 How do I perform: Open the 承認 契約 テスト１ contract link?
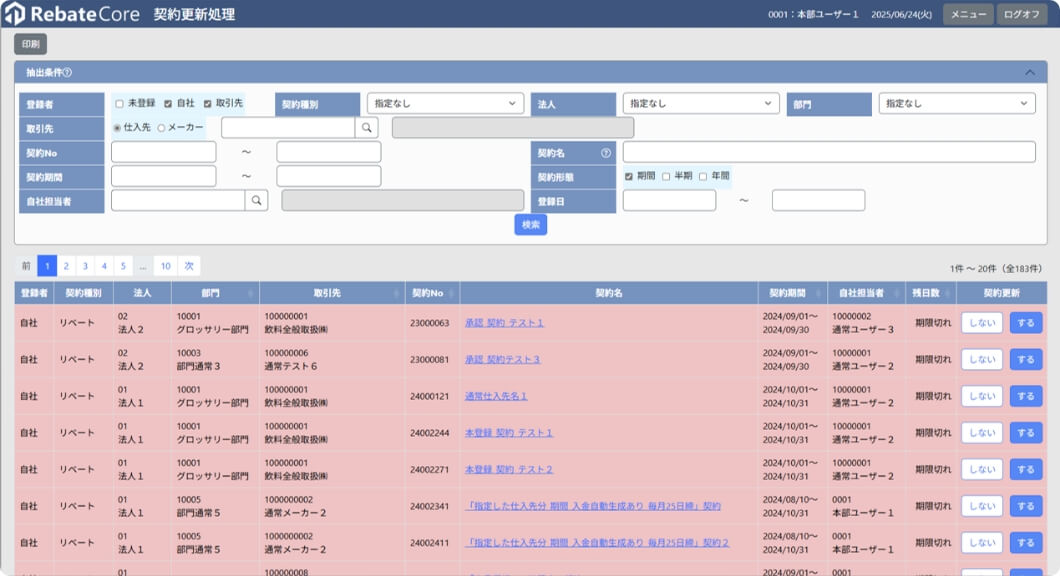click(x=505, y=323)
